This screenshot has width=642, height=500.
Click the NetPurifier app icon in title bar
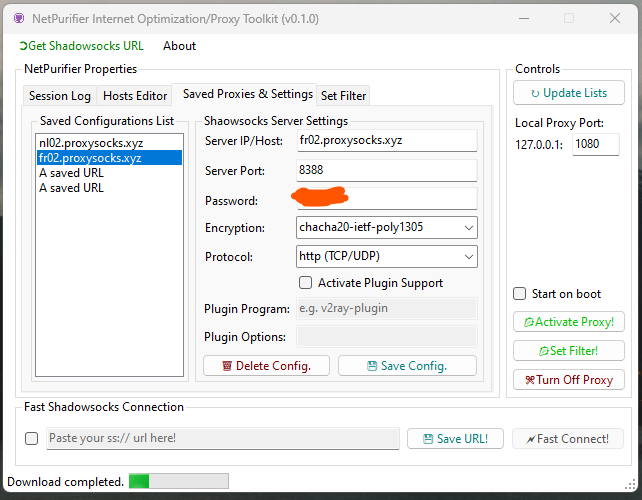(19, 18)
